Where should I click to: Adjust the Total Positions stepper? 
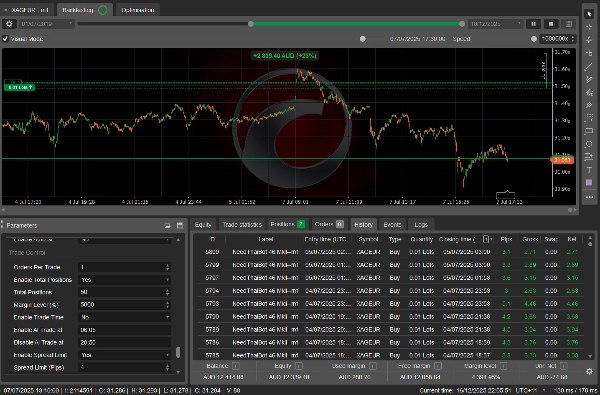click(x=167, y=292)
